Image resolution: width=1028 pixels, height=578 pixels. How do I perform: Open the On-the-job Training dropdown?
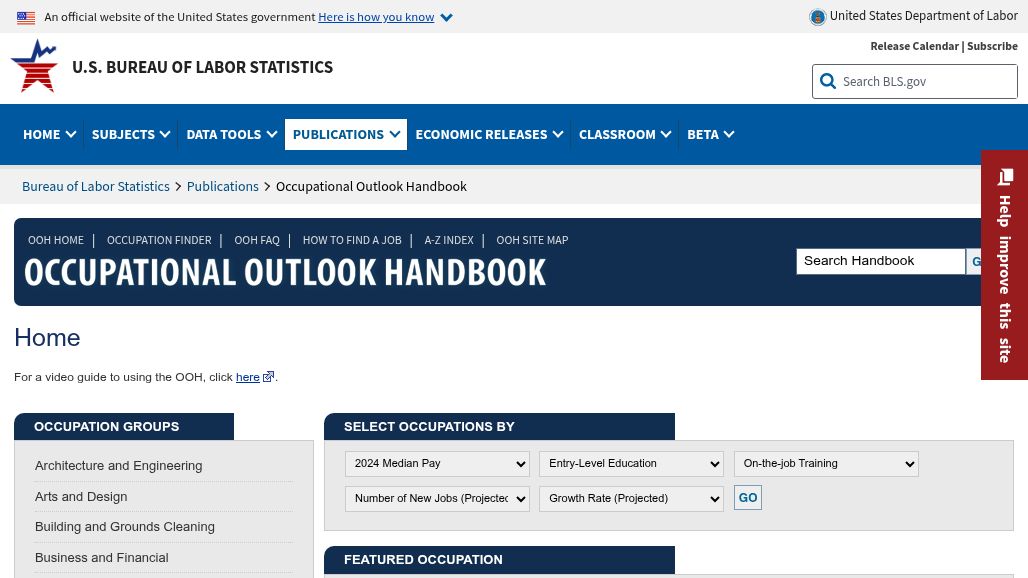coord(826,464)
